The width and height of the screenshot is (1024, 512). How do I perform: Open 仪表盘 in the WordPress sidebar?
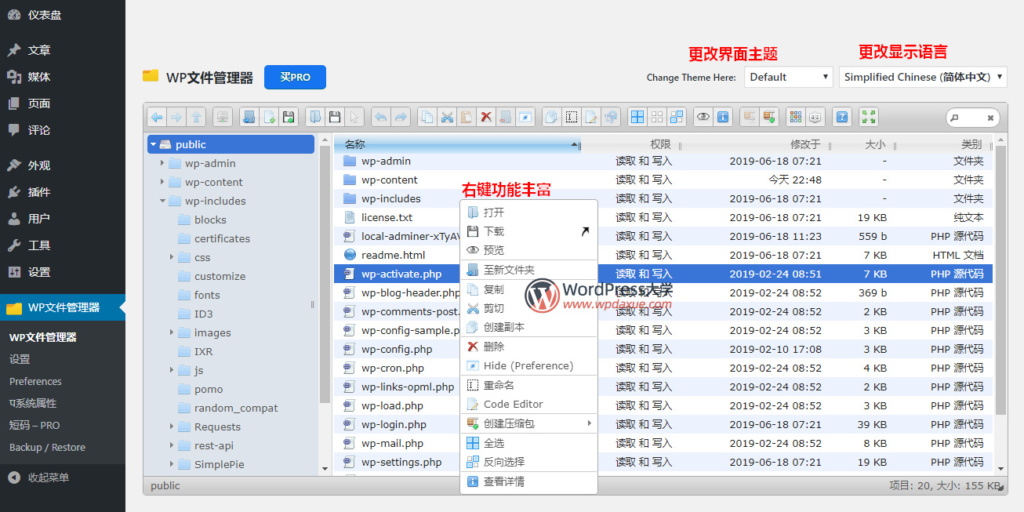pos(63,15)
